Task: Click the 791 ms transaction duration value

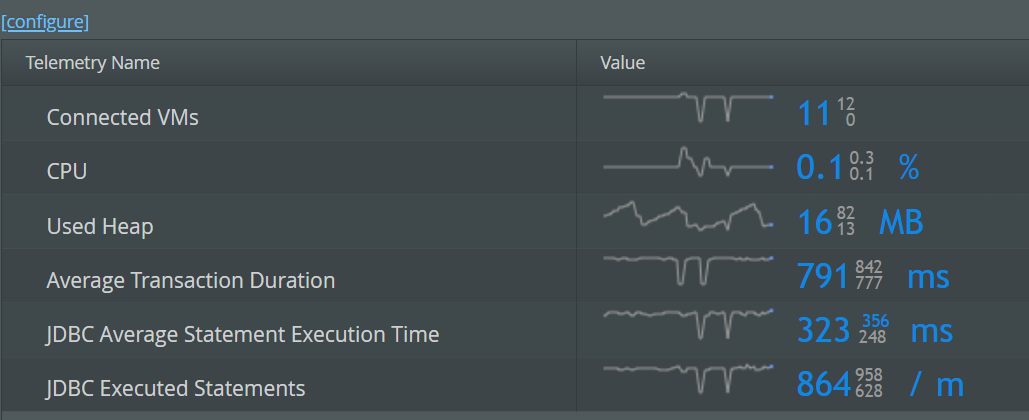Action: pyautogui.click(x=823, y=276)
